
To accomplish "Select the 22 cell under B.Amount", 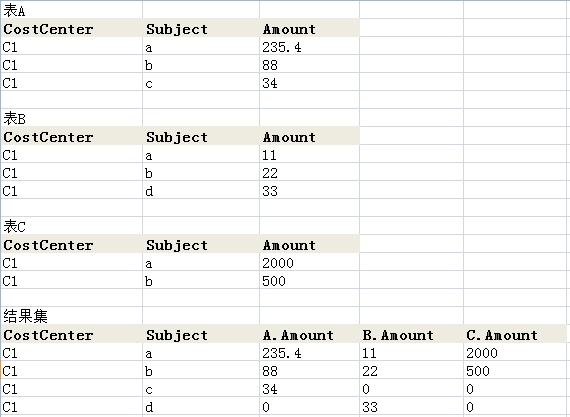I will [412, 370].
